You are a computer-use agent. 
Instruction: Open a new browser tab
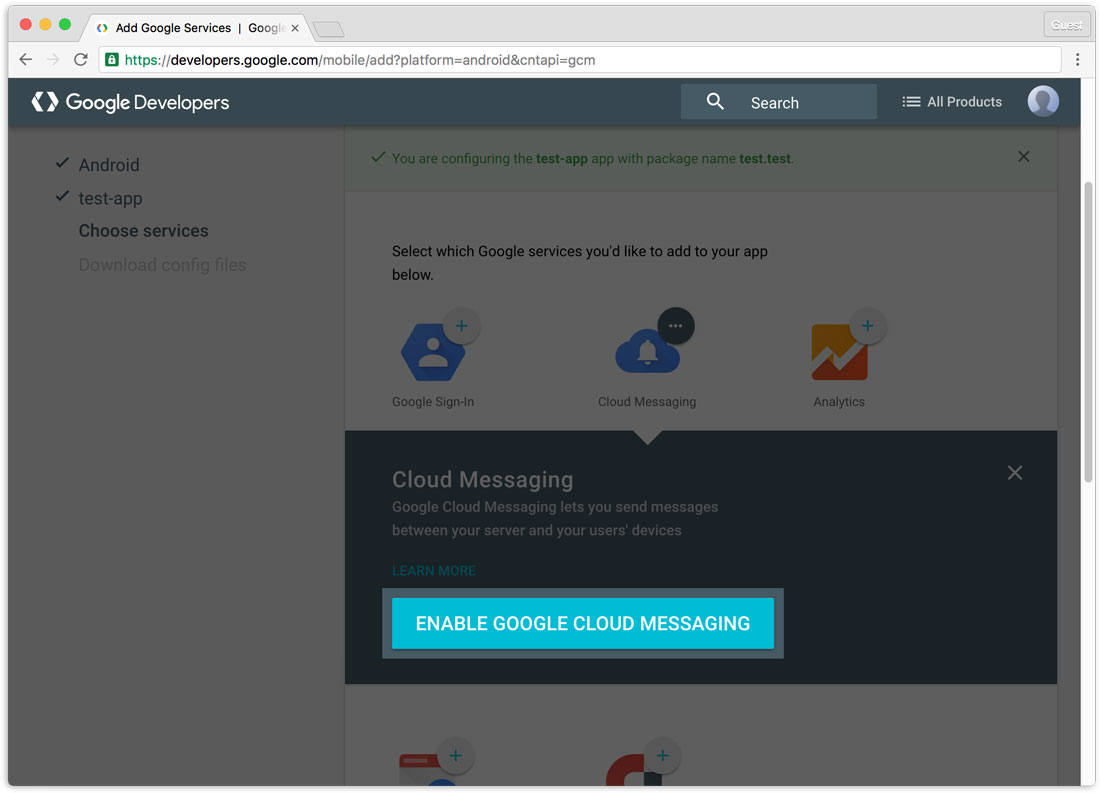pyautogui.click(x=328, y=29)
